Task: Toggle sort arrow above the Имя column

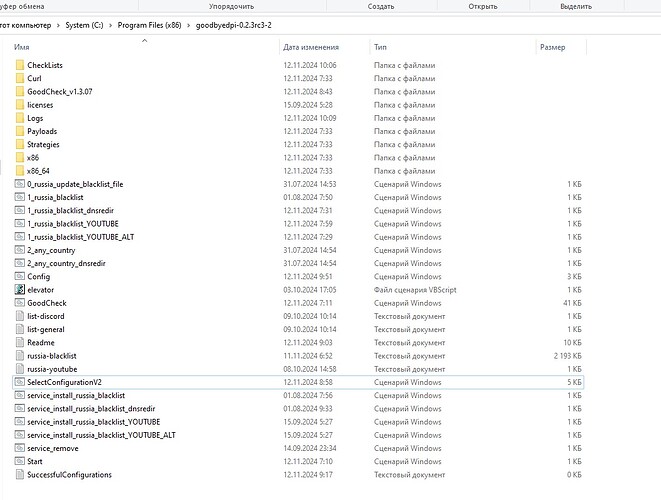Action: pos(145,40)
